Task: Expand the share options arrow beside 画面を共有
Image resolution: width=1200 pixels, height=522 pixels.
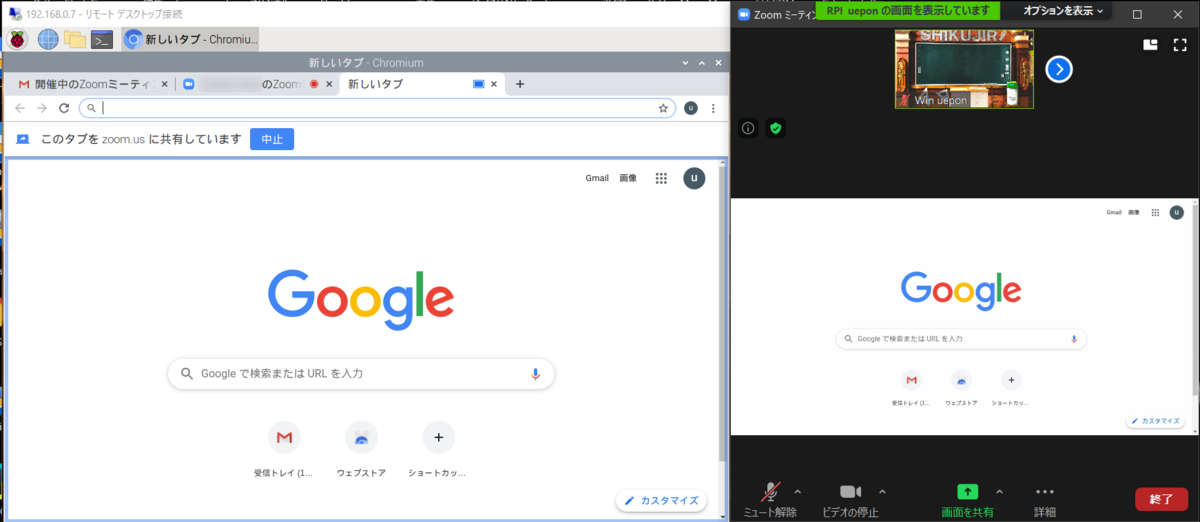Action: [x=999, y=491]
